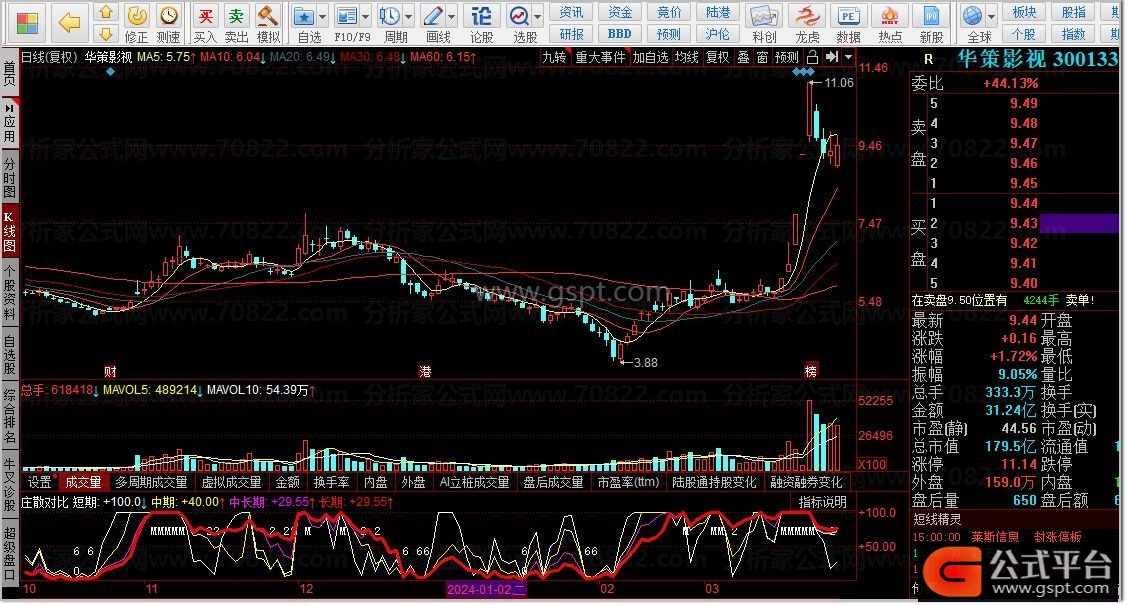This screenshot has width=1128, height=605.
Task: Click the yellow up arrow icon
Action: pyautogui.click(x=106, y=12)
